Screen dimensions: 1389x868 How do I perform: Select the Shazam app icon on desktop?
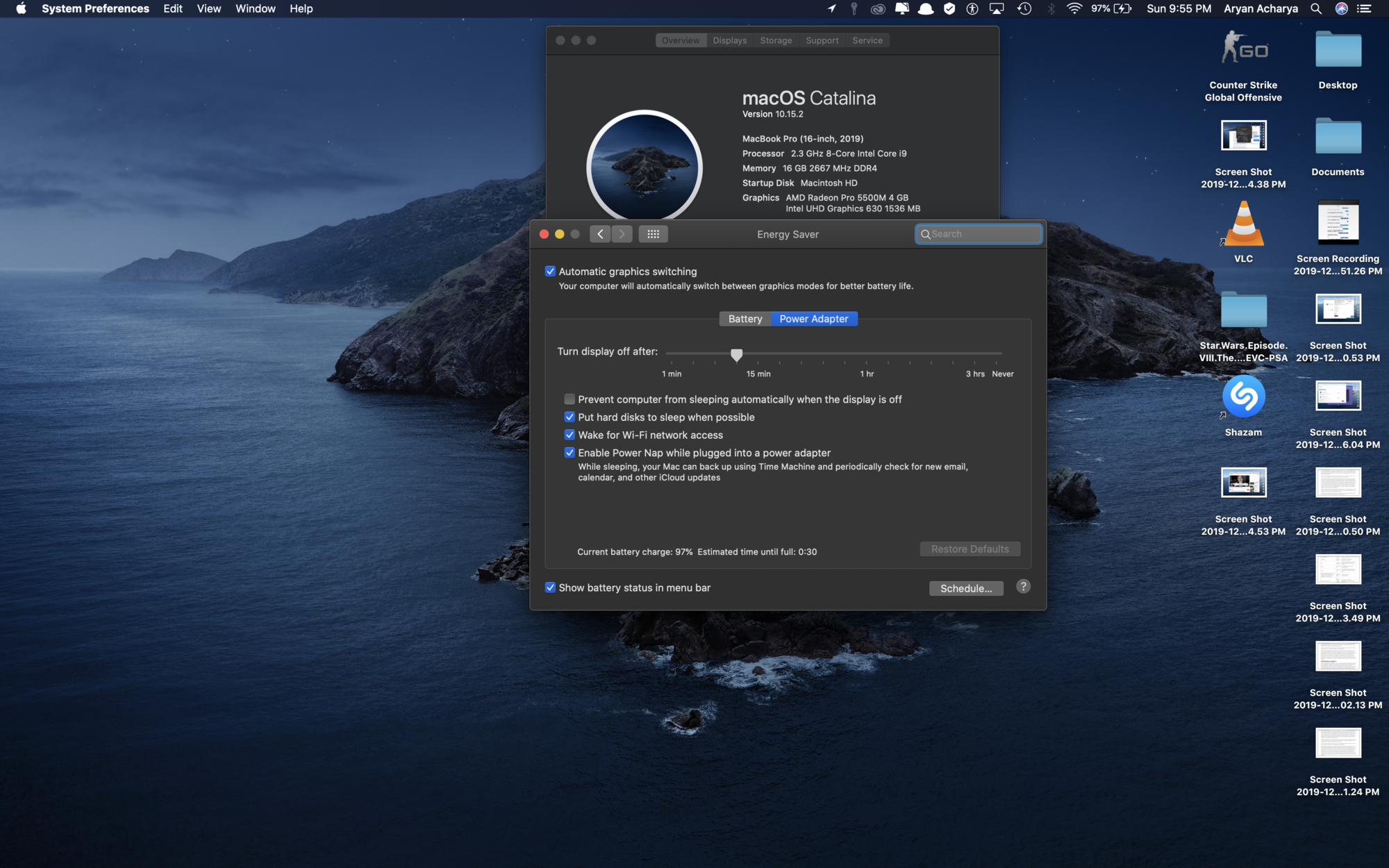click(1243, 397)
